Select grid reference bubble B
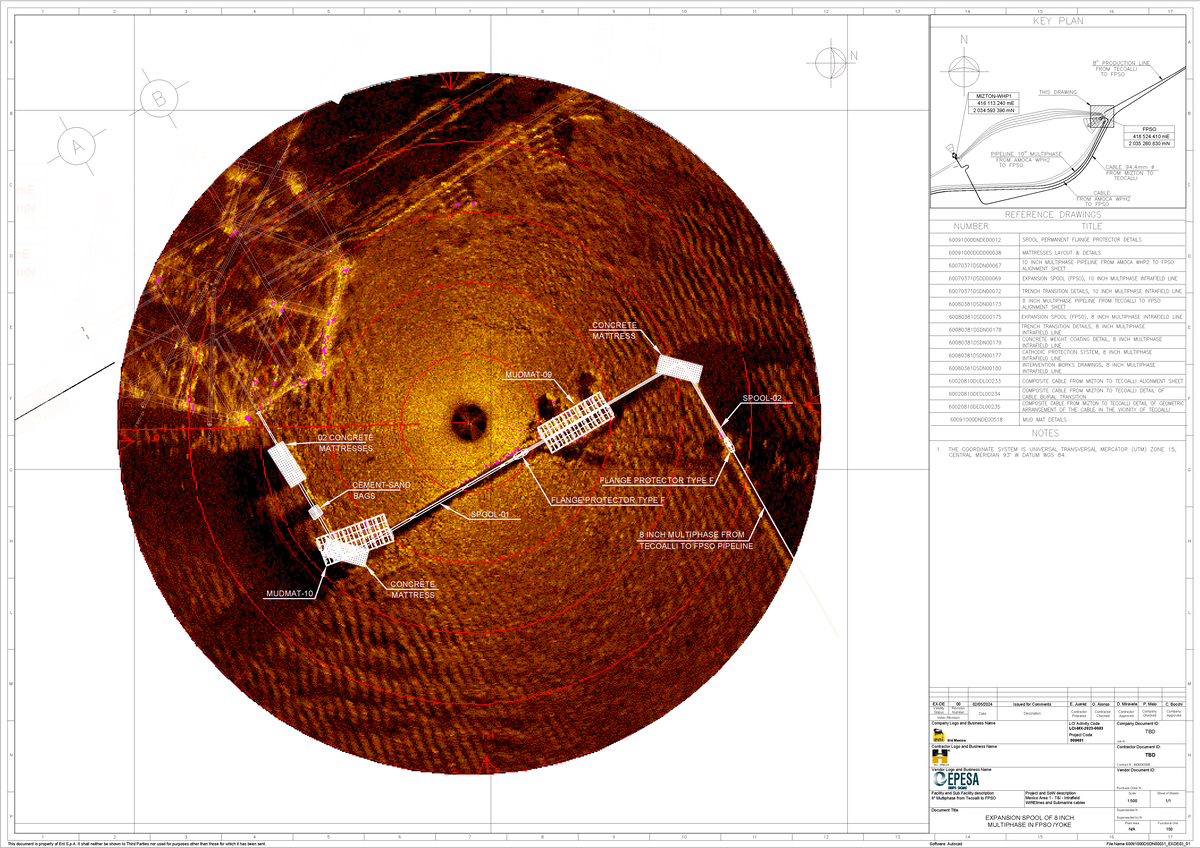 (x=157, y=98)
